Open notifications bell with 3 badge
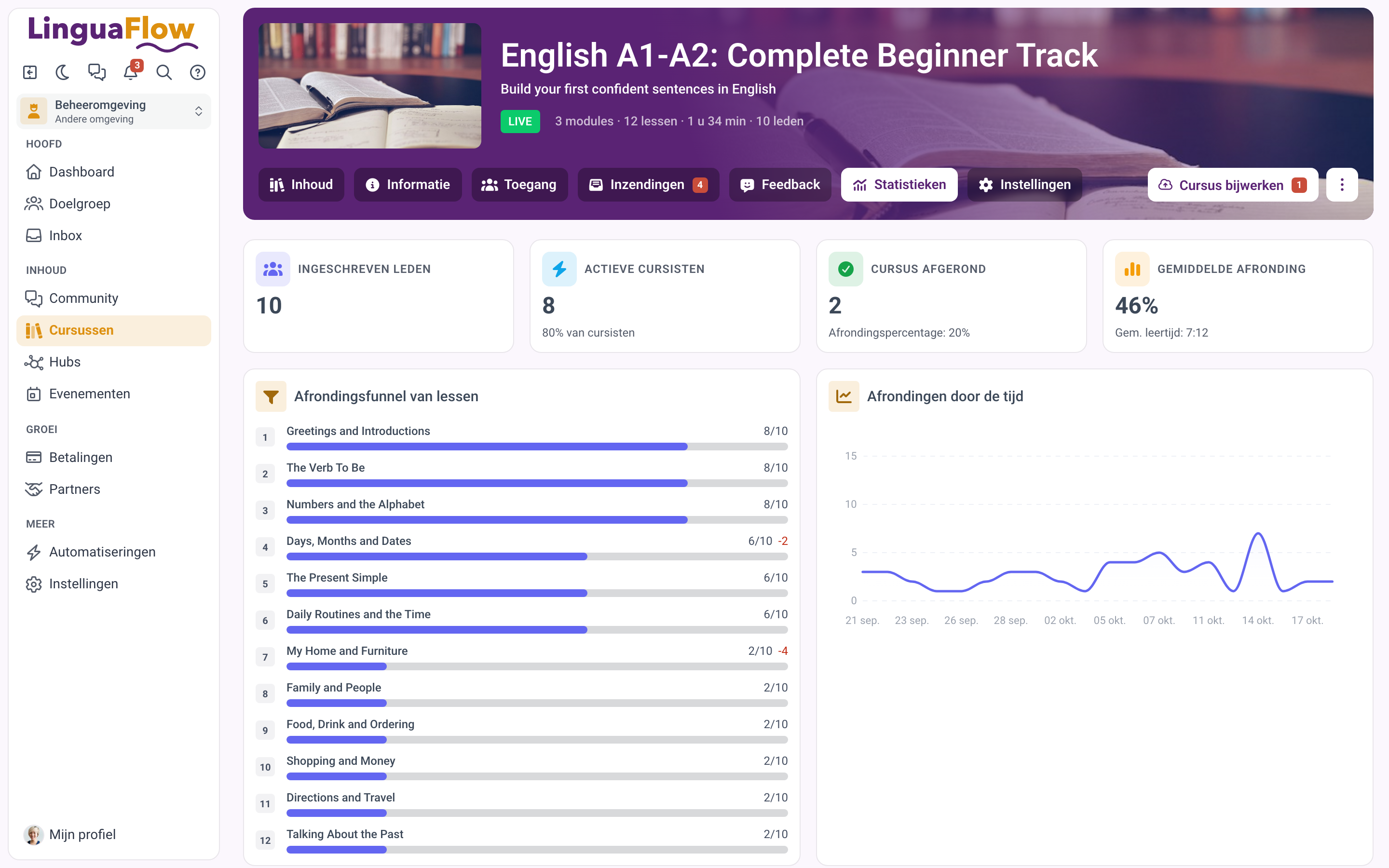 131,72
